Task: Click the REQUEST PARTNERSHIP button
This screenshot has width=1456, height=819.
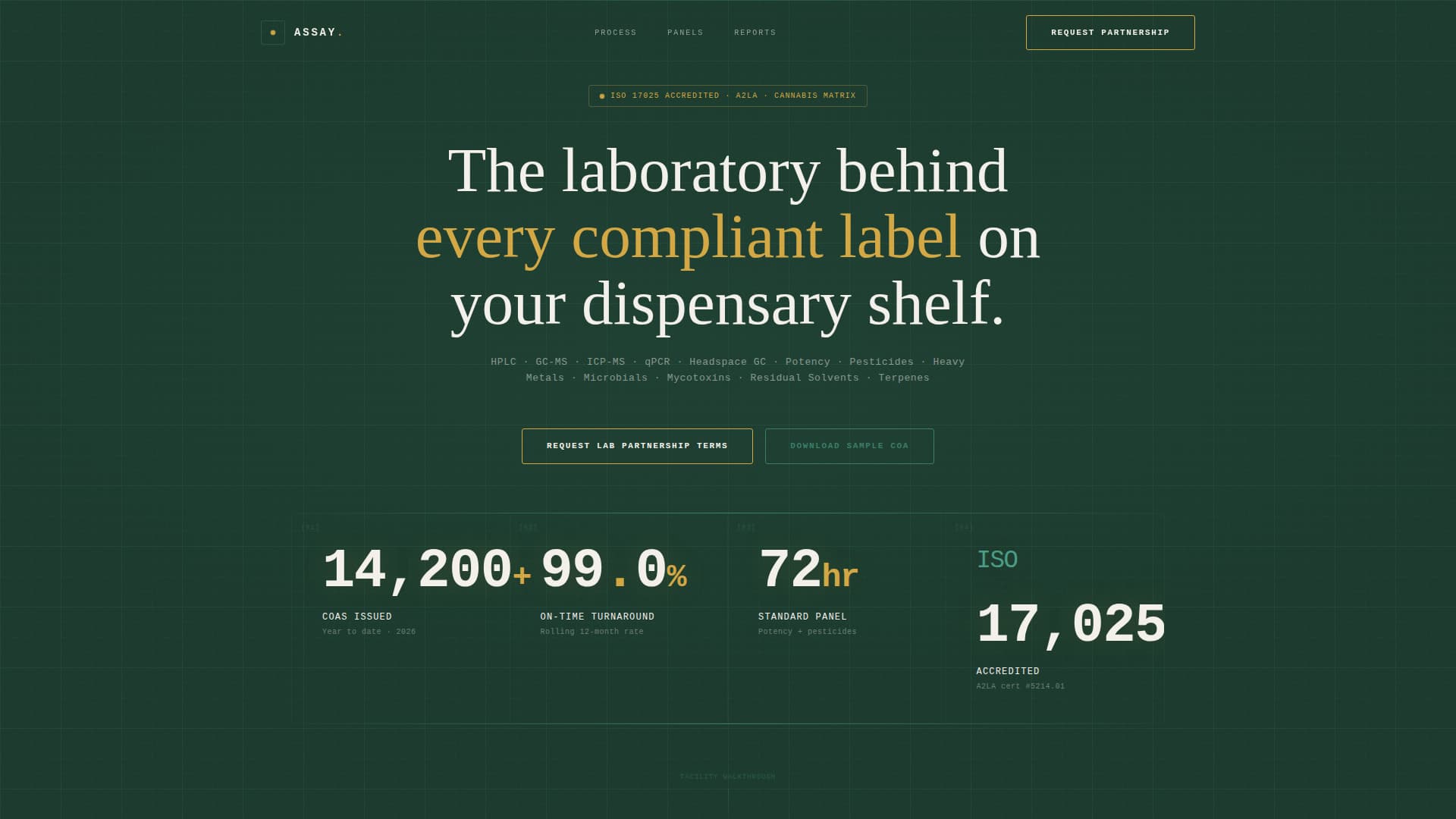Action: (1110, 33)
